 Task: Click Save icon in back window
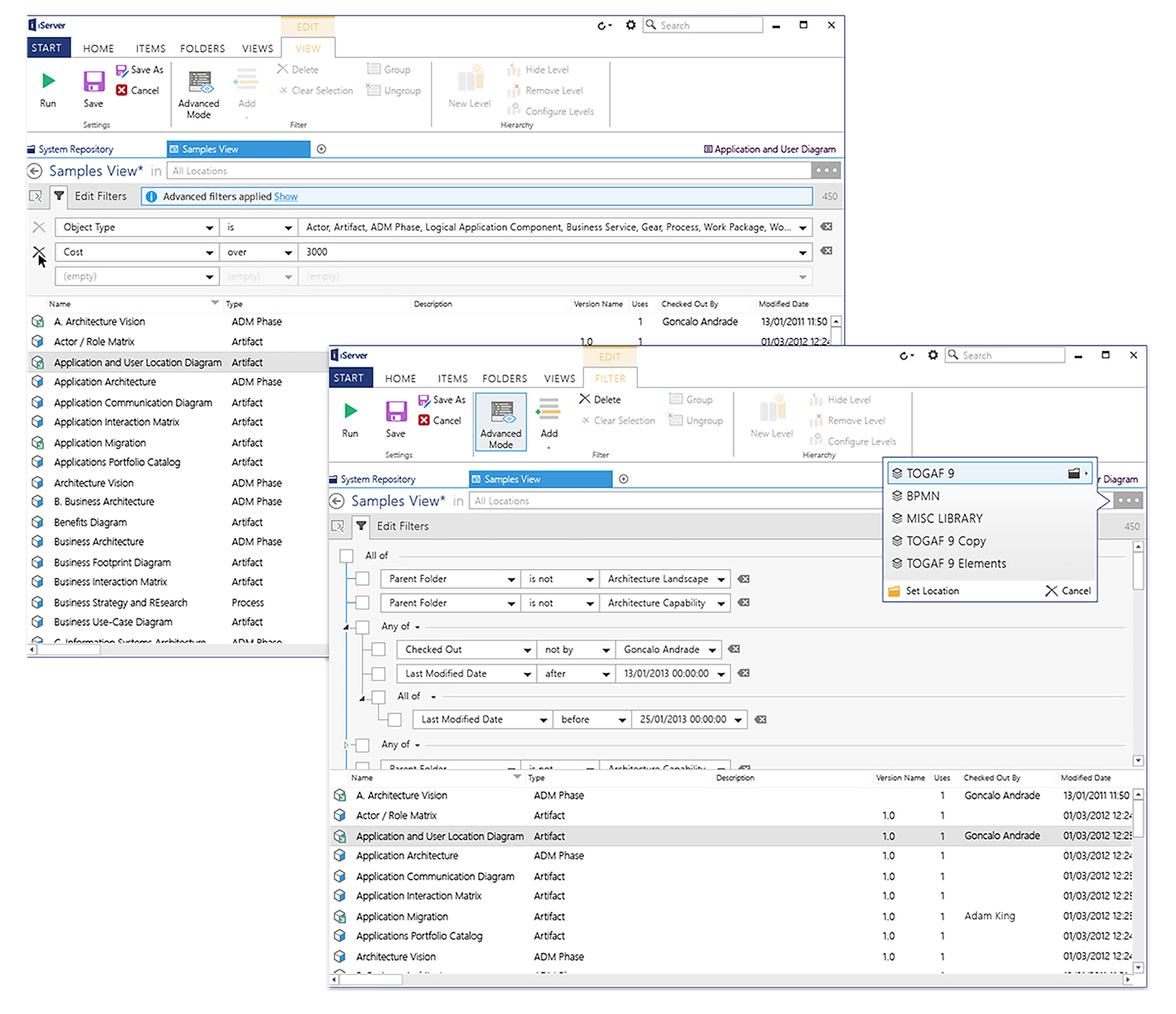click(93, 82)
